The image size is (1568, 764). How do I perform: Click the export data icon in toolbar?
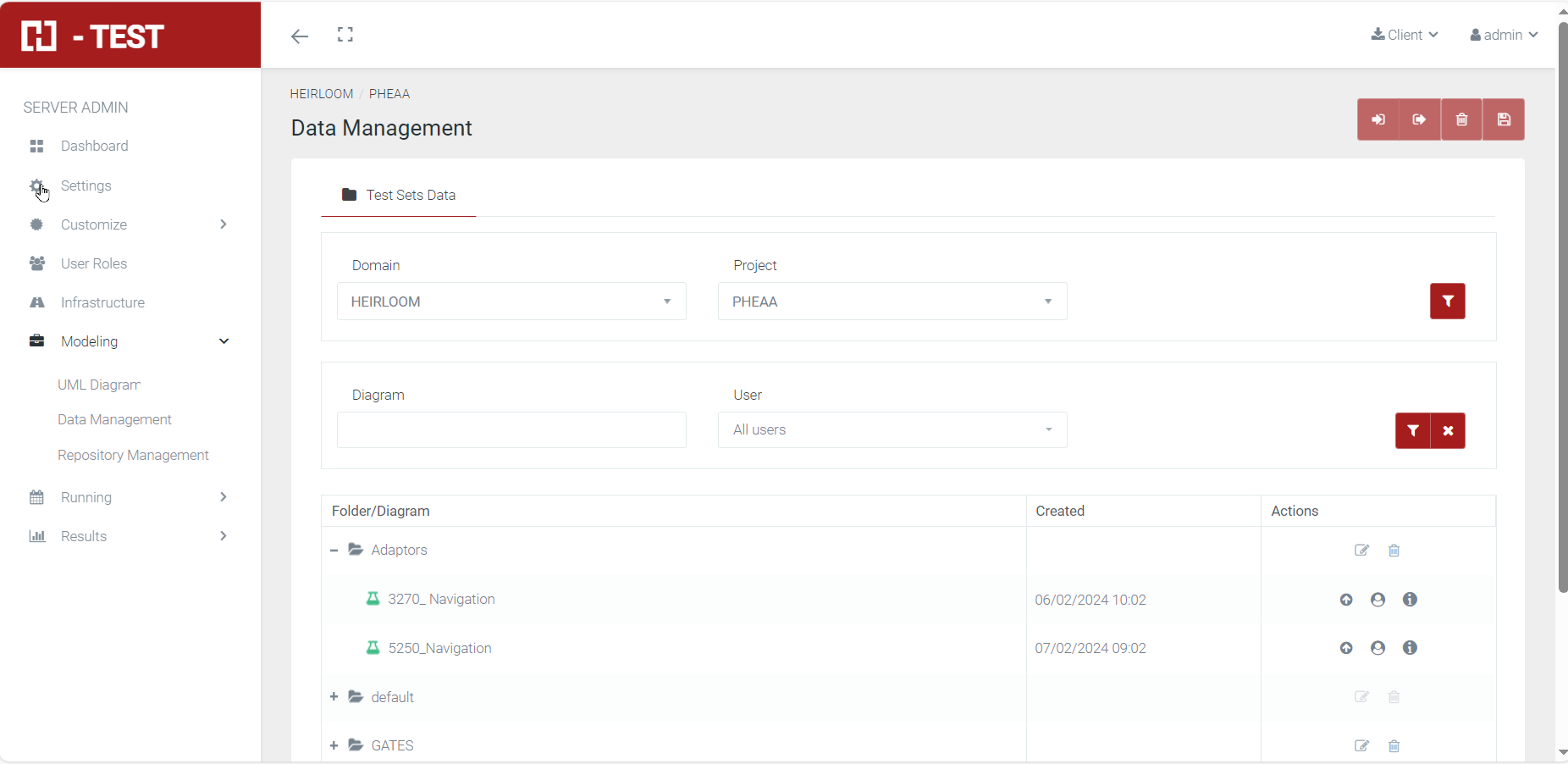1419,119
